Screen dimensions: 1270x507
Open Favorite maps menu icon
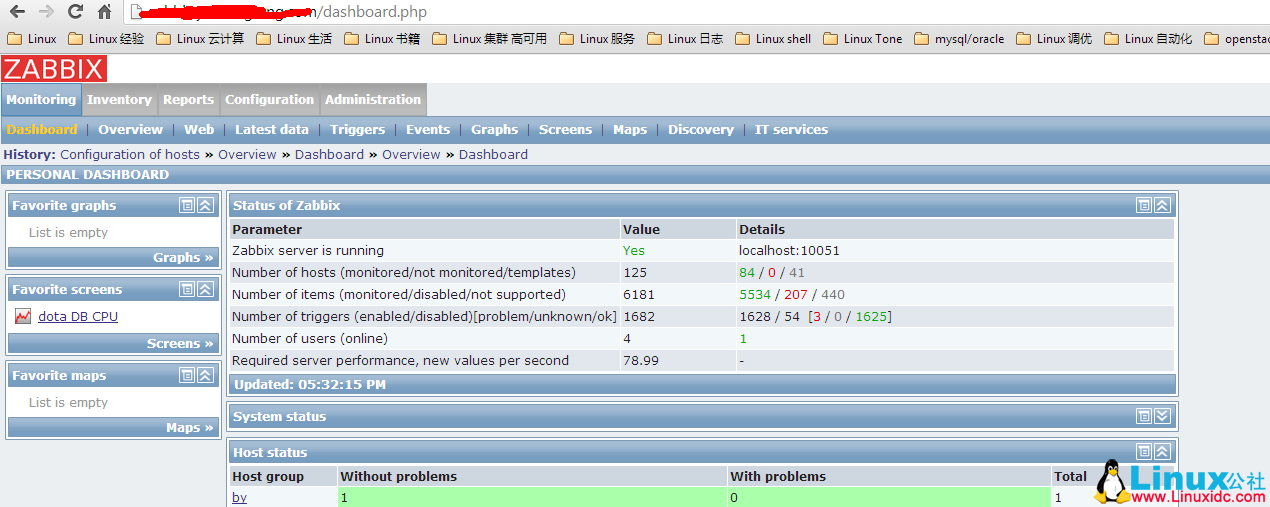[187, 375]
